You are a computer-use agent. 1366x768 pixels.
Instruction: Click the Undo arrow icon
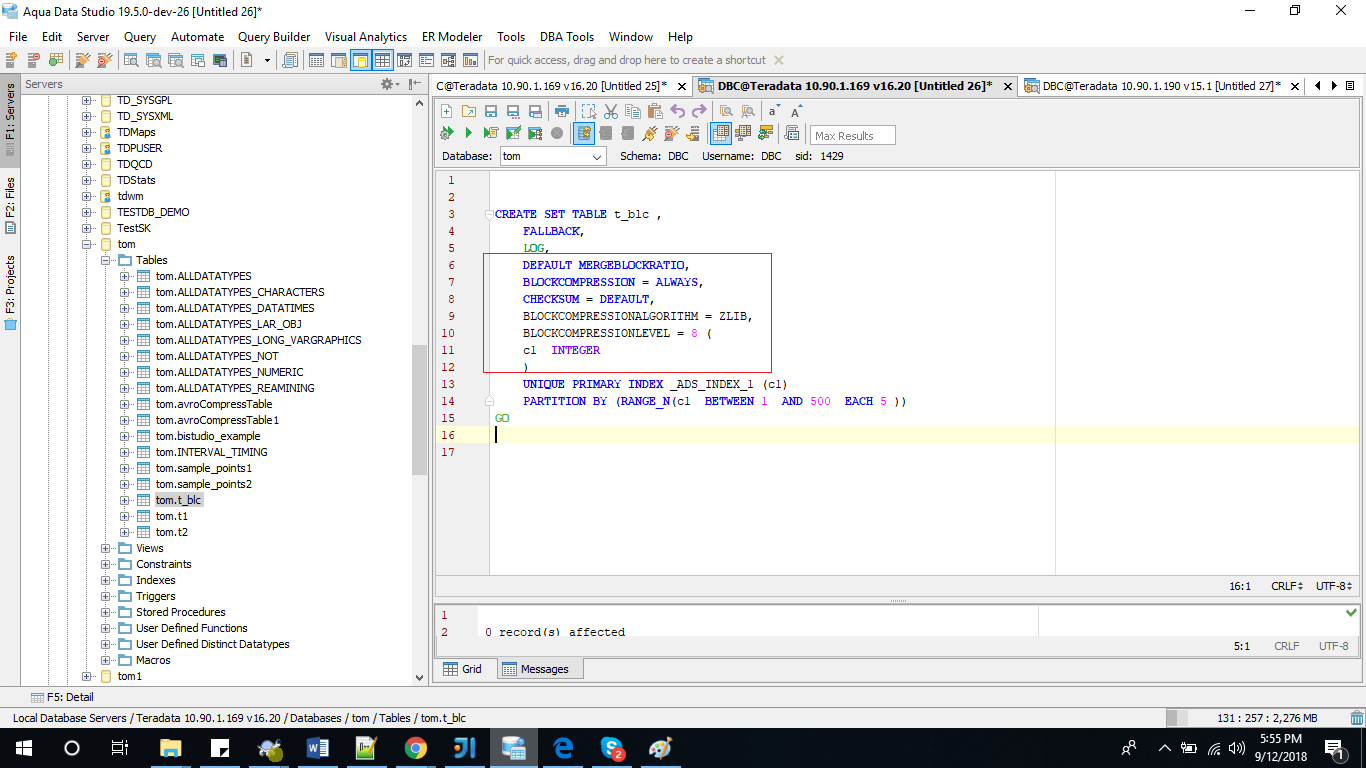pyautogui.click(x=678, y=111)
